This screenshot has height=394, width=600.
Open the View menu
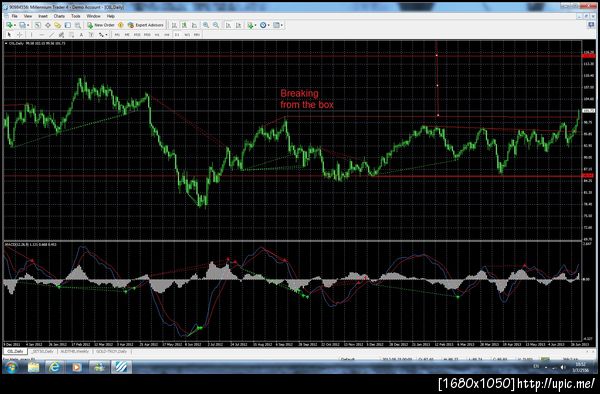coord(28,16)
